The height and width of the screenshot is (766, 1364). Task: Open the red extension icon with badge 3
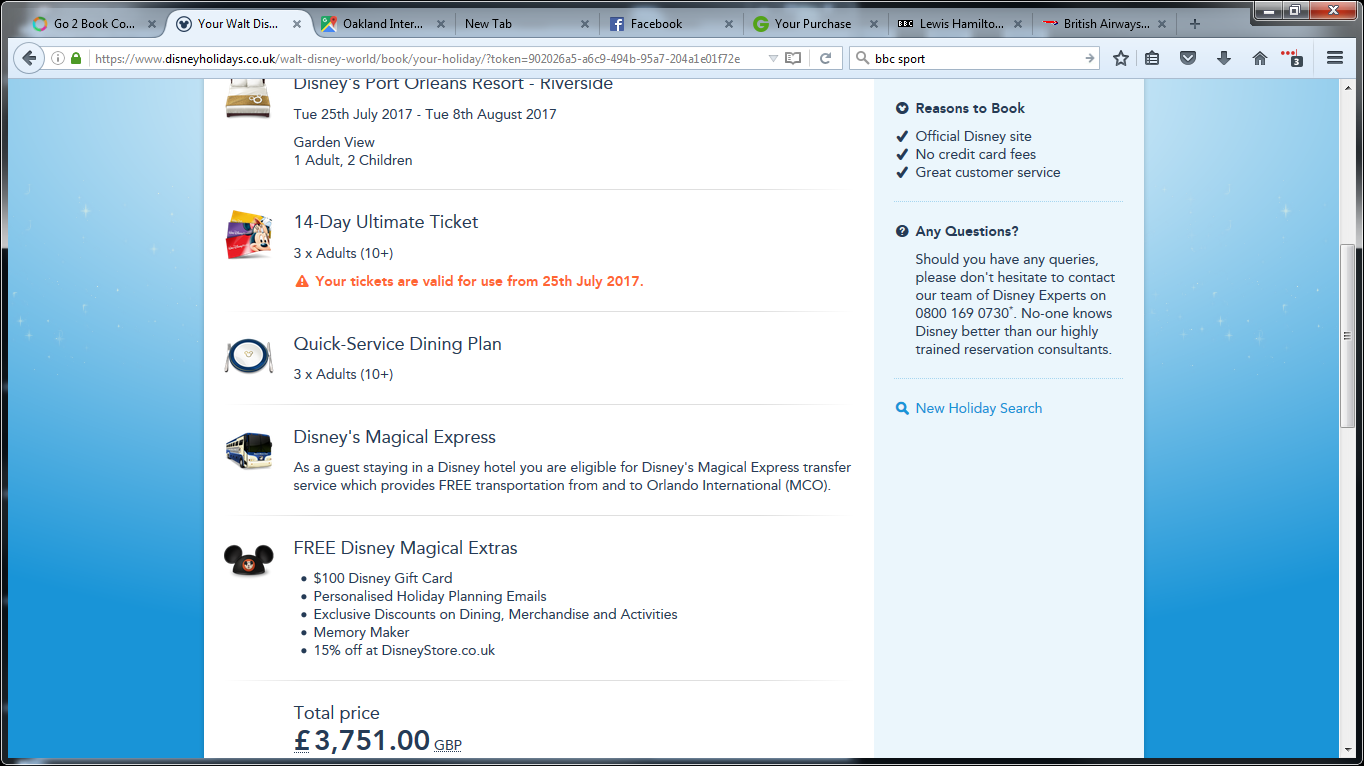pyautogui.click(x=1292, y=58)
